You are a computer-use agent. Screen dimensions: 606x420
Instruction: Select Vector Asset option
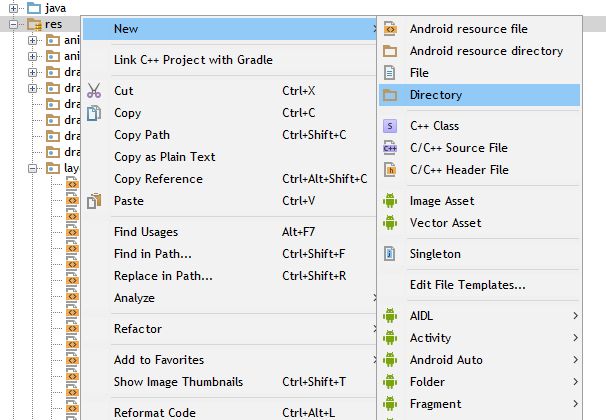[479, 223]
